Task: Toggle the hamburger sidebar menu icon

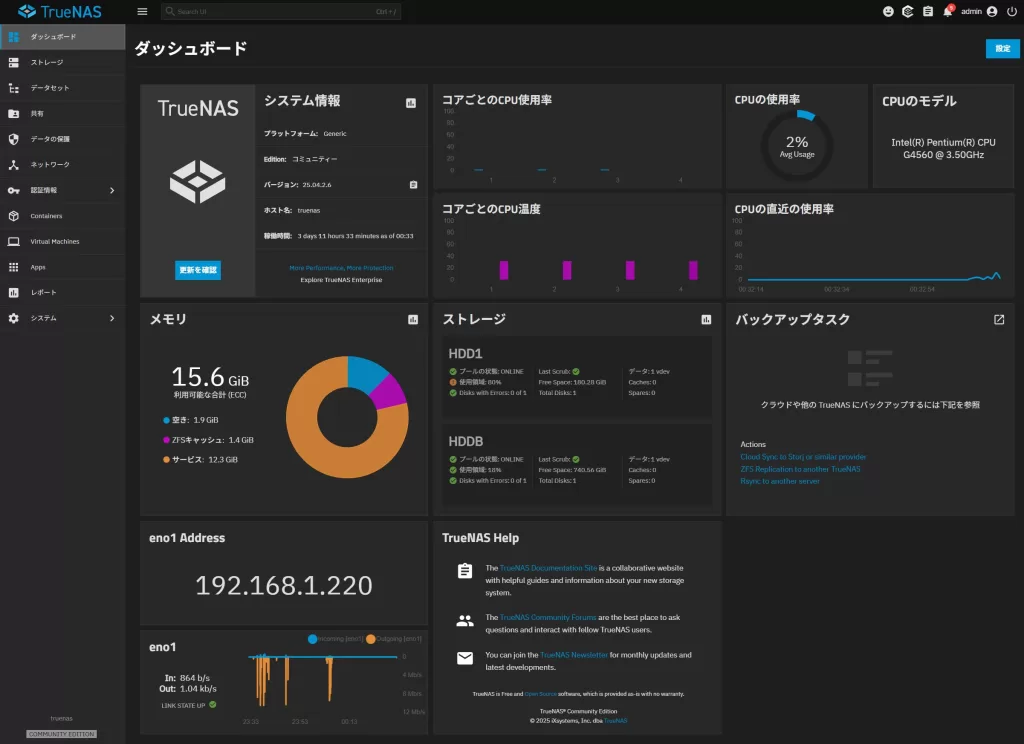Action: (x=142, y=12)
